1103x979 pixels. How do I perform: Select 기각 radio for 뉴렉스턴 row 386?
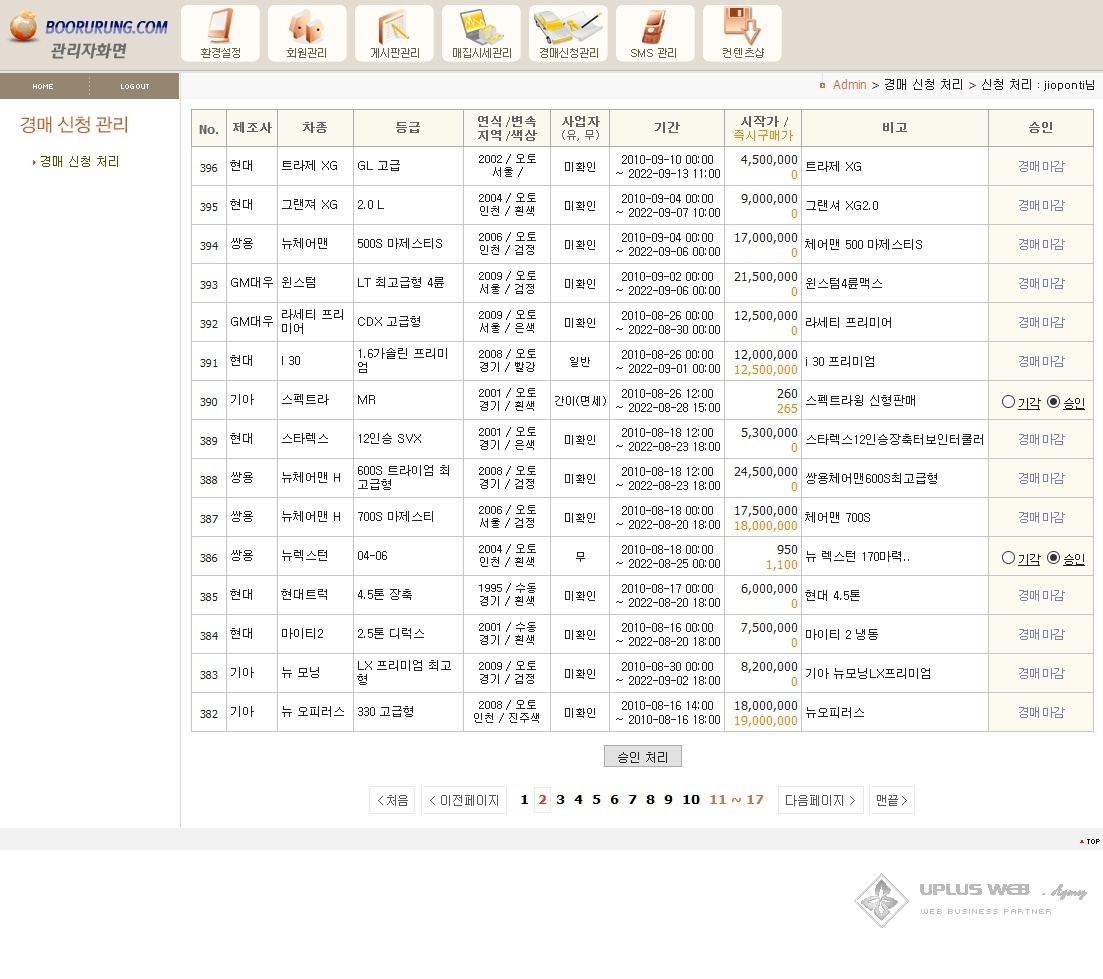1009,557
